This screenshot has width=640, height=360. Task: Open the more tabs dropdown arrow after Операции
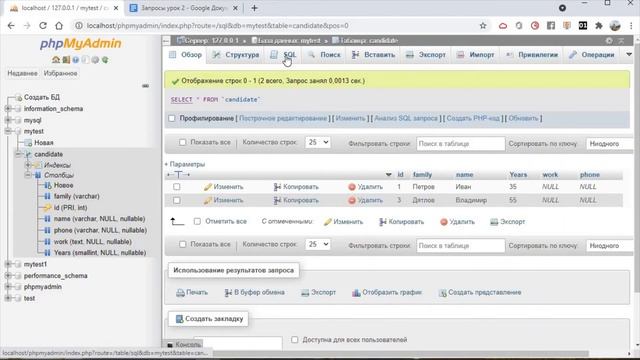point(629,55)
